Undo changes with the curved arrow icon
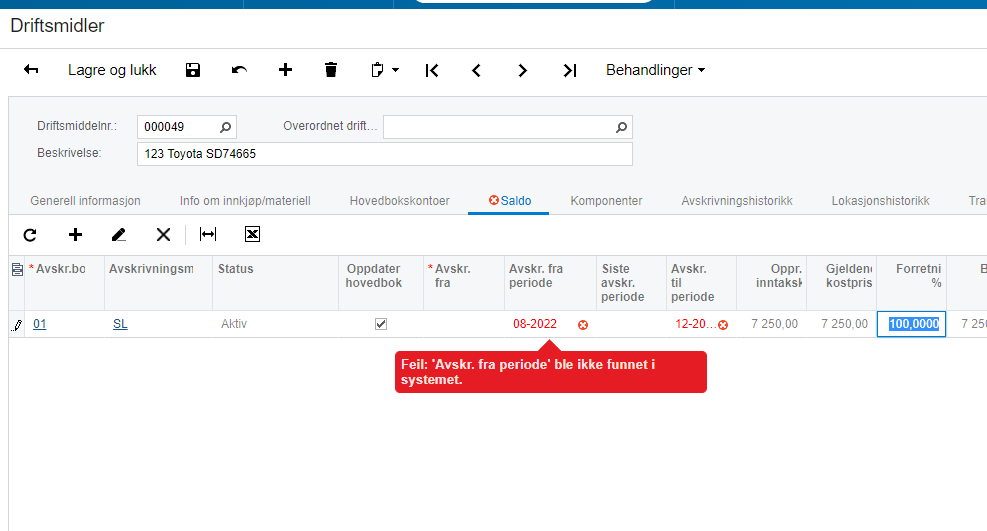The height and width of the screenshot is (531, 987). pyautogui.click(x=239, y=70)
